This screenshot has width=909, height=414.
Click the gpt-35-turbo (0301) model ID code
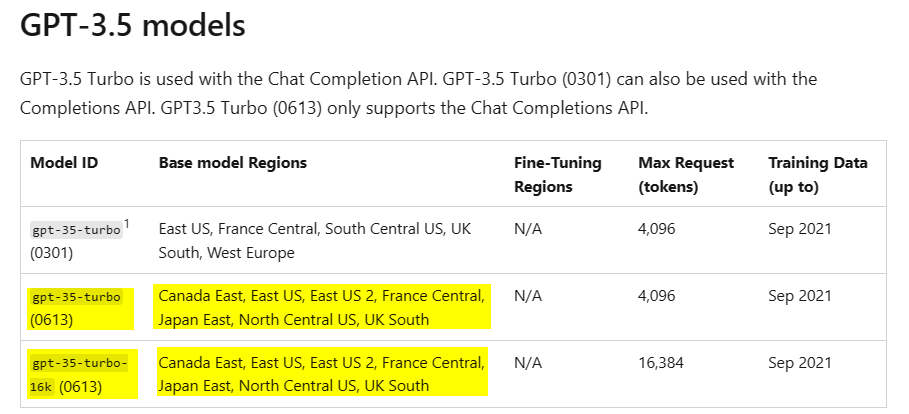(77, 230)
